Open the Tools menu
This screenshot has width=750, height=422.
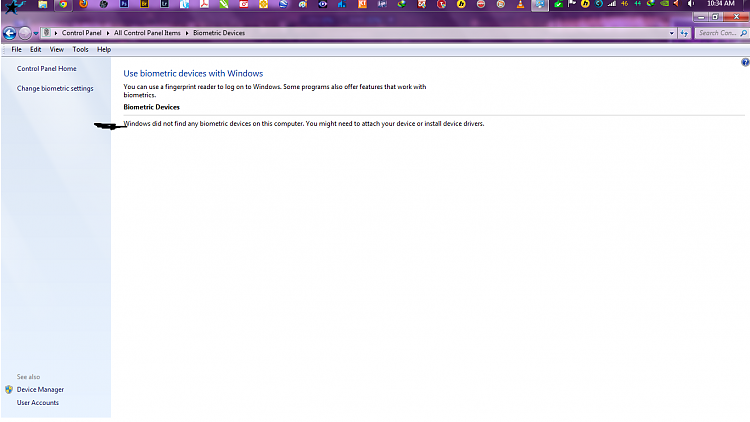[x=80, y=49]
